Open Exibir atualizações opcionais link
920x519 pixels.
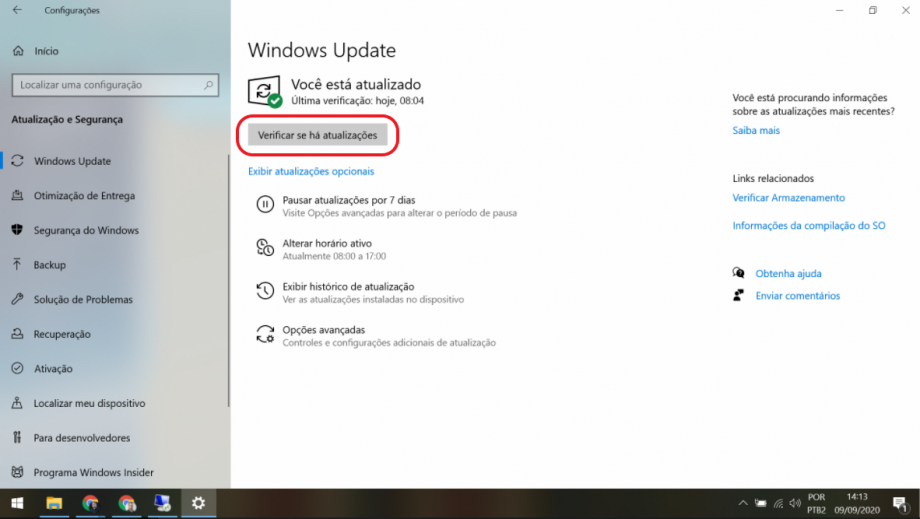click(311, 172)
